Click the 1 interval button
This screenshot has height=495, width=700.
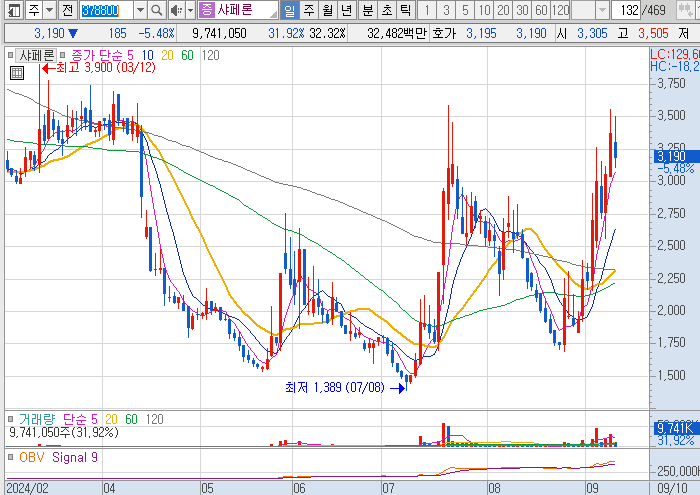(427, 10)
